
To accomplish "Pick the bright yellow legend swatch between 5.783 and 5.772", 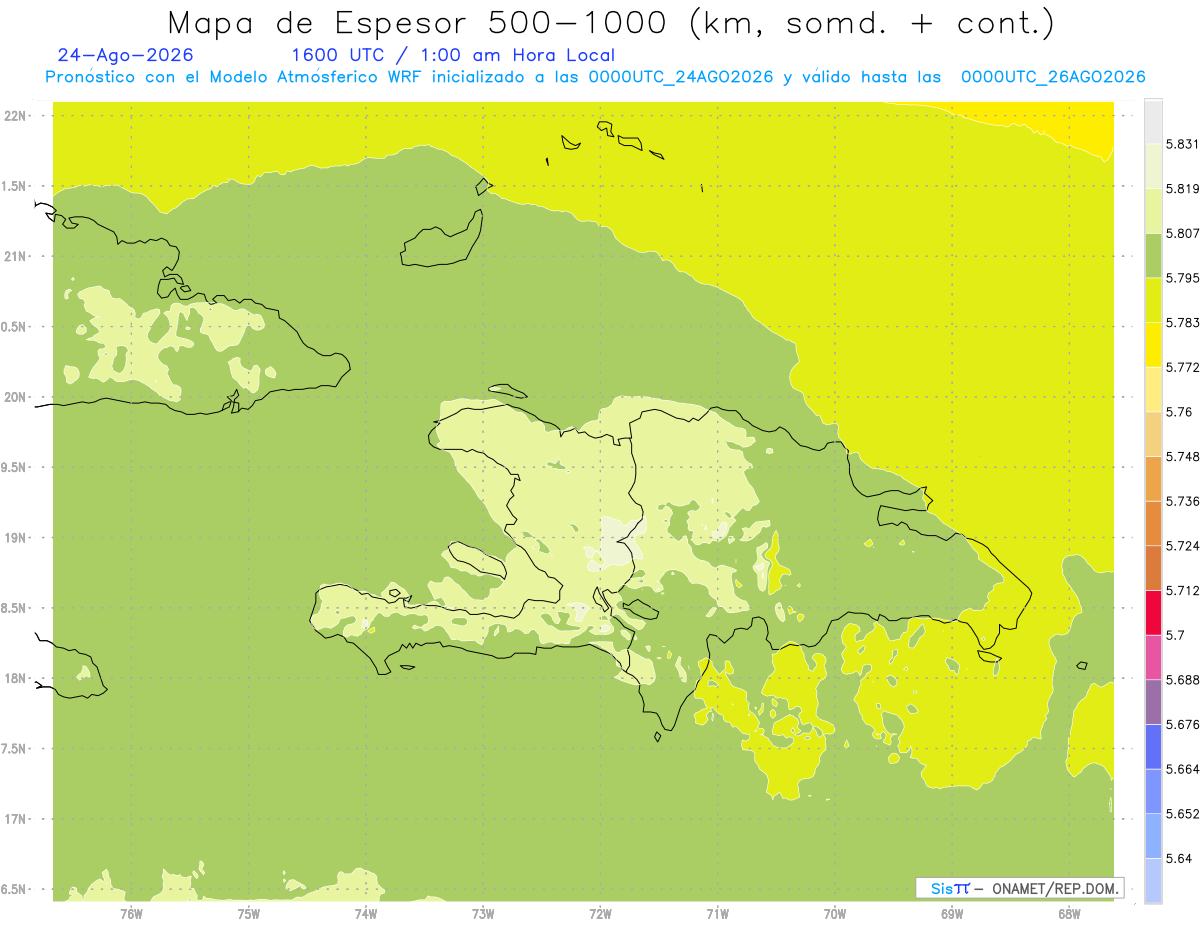I will (1153, 345).
